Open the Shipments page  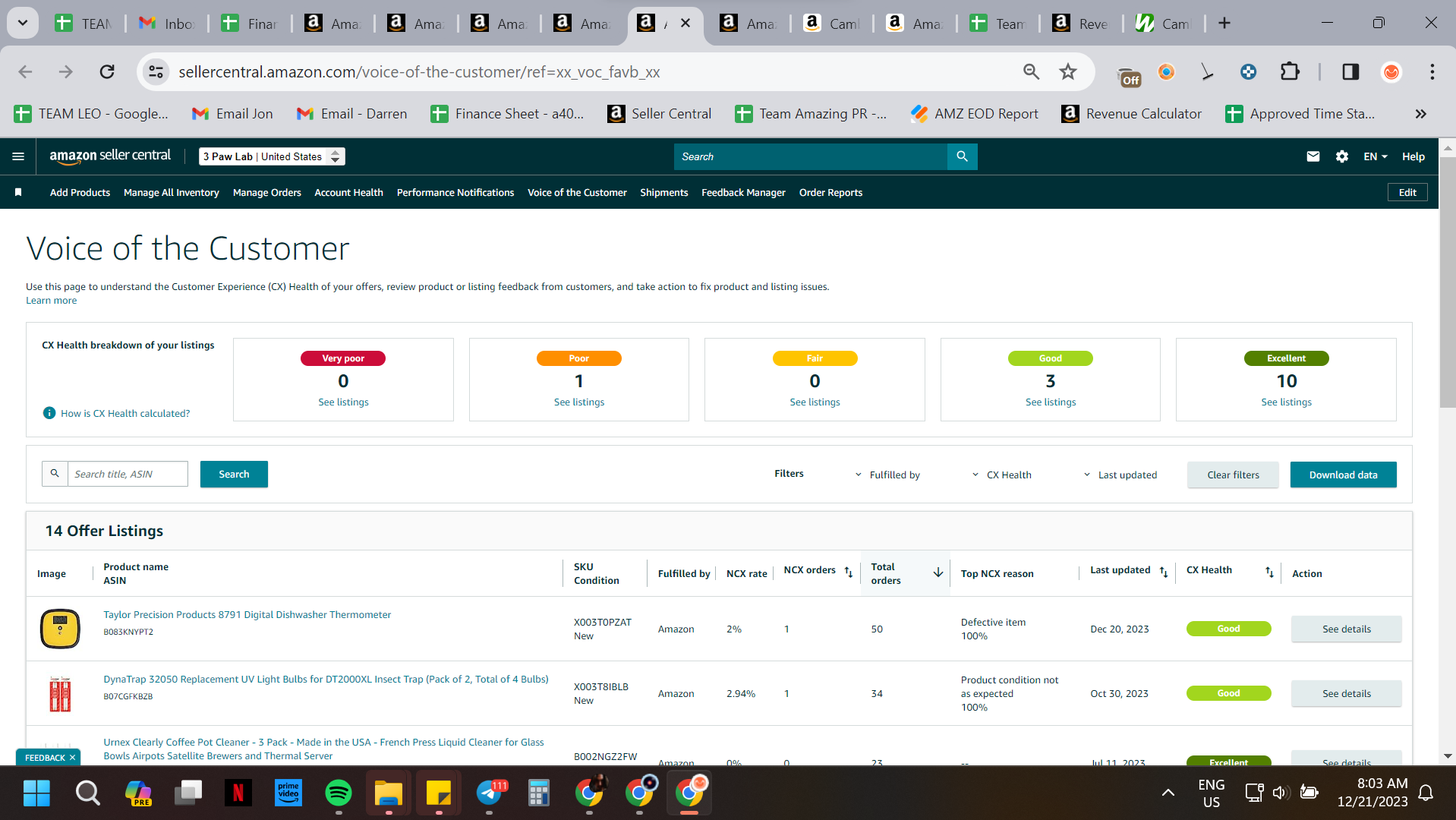pos(664,193)
